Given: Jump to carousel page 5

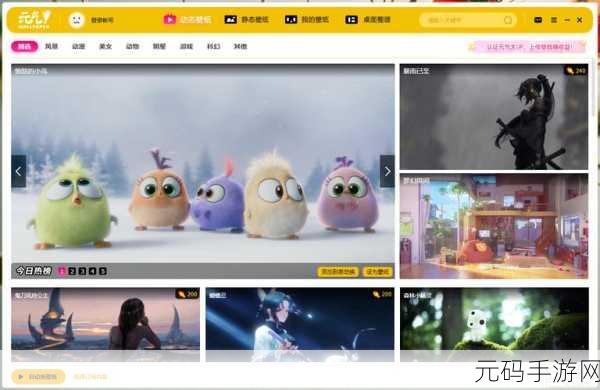Looking at the screenshot, I should tap(103, 271).
